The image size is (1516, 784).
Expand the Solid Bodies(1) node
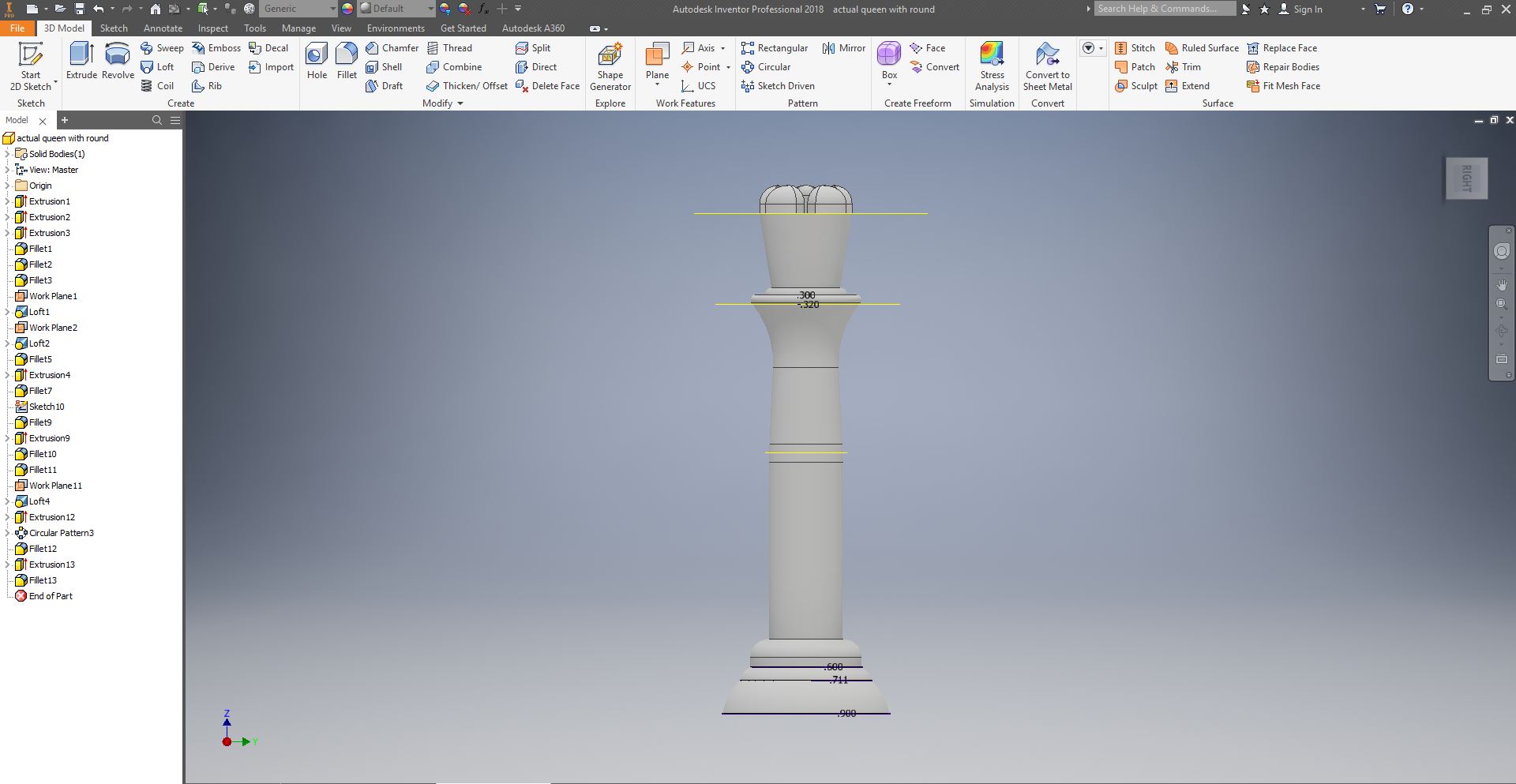[x=8, y=154]
